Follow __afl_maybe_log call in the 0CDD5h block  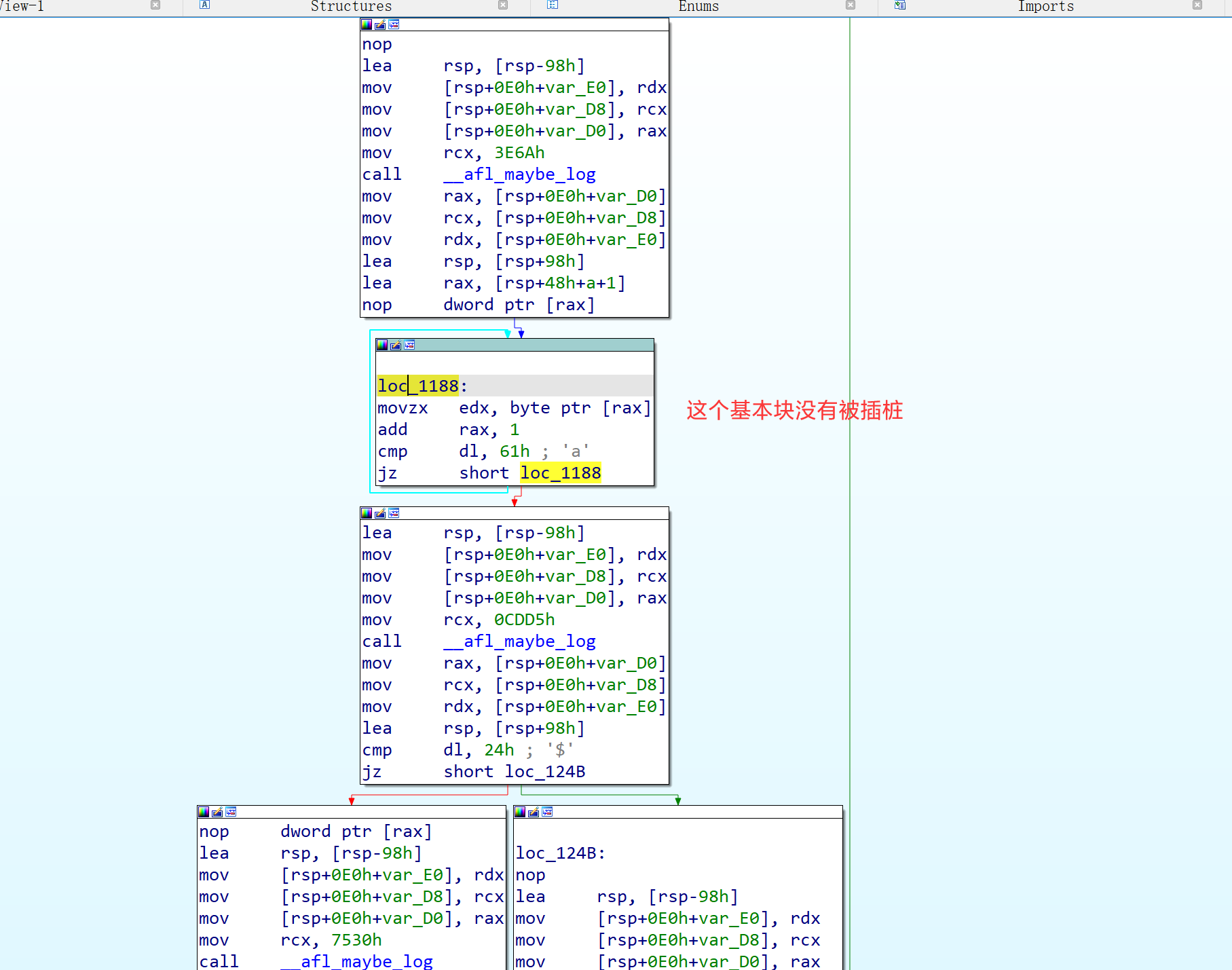click(520, 641)
